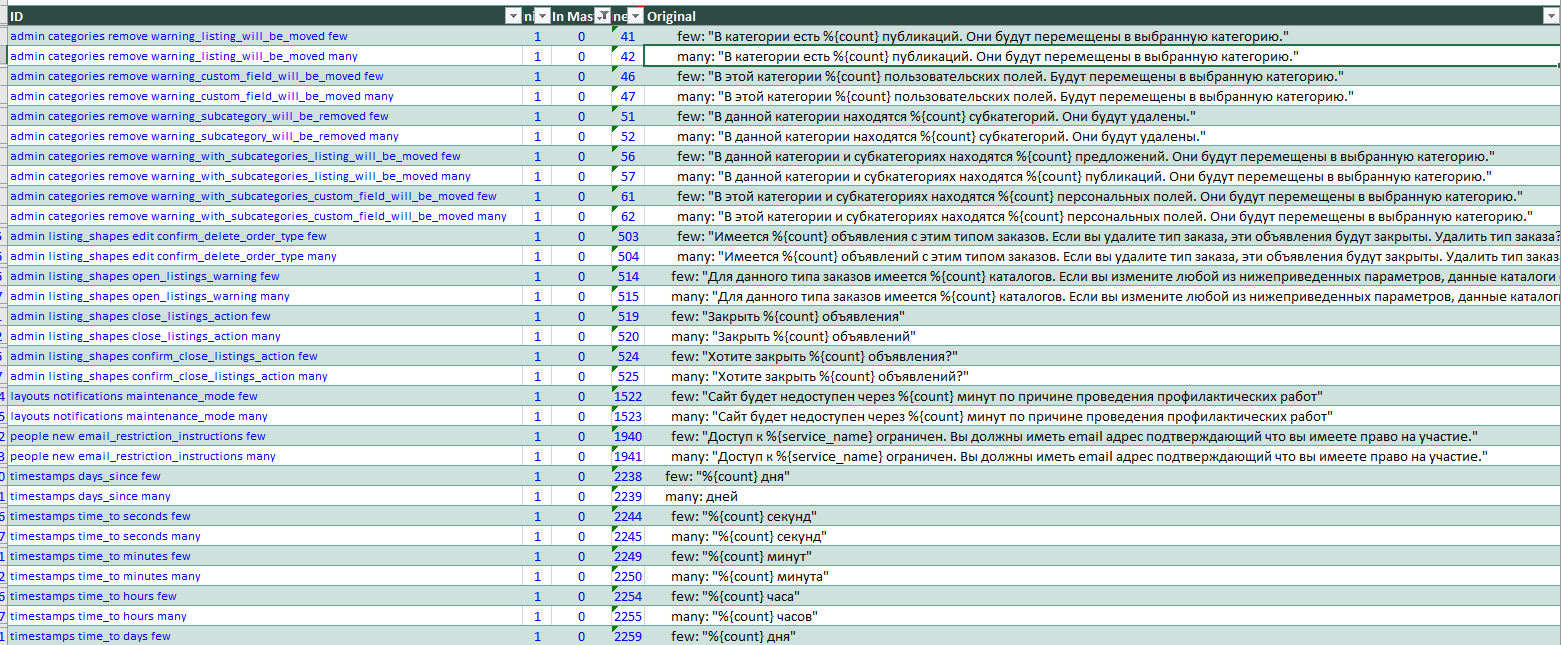1561x645 pixels.
Task: Select line number cell 1522
Action: click(x=628, y=396)
